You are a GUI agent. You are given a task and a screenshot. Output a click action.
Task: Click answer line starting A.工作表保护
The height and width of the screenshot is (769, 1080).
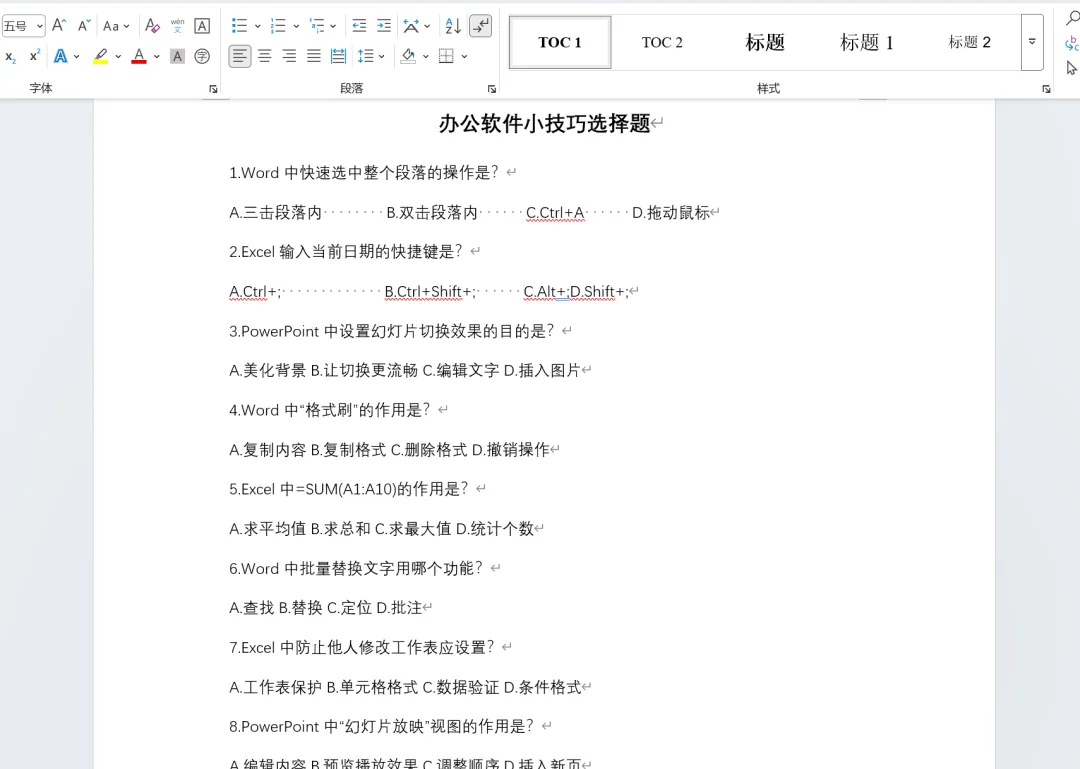(405, 687)
